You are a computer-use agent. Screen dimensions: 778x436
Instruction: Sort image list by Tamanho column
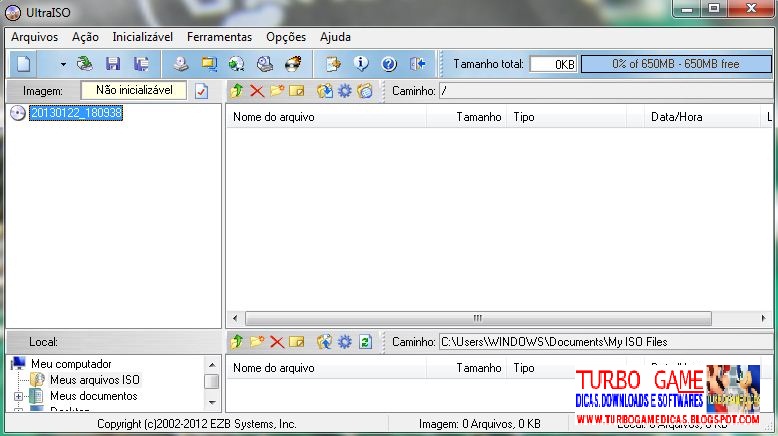(x=466, y=117)
